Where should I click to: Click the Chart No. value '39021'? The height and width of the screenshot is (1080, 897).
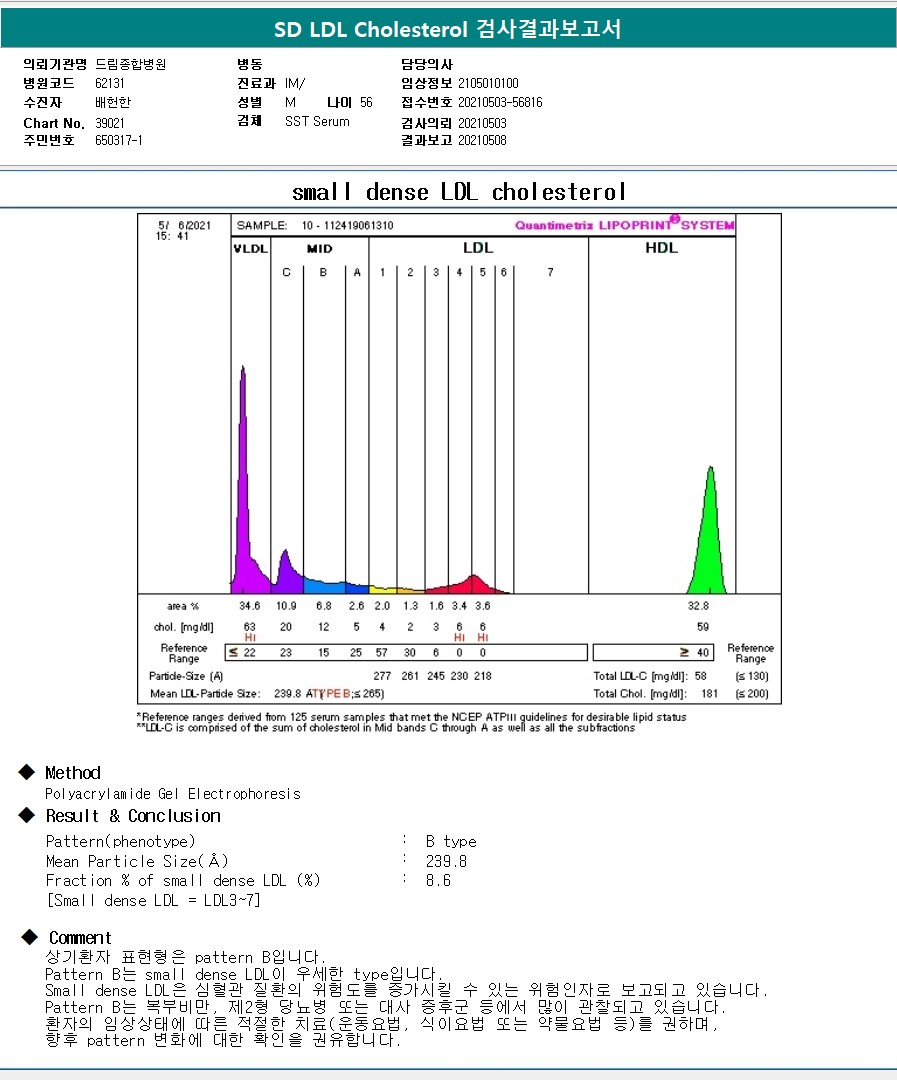point(110,123)
